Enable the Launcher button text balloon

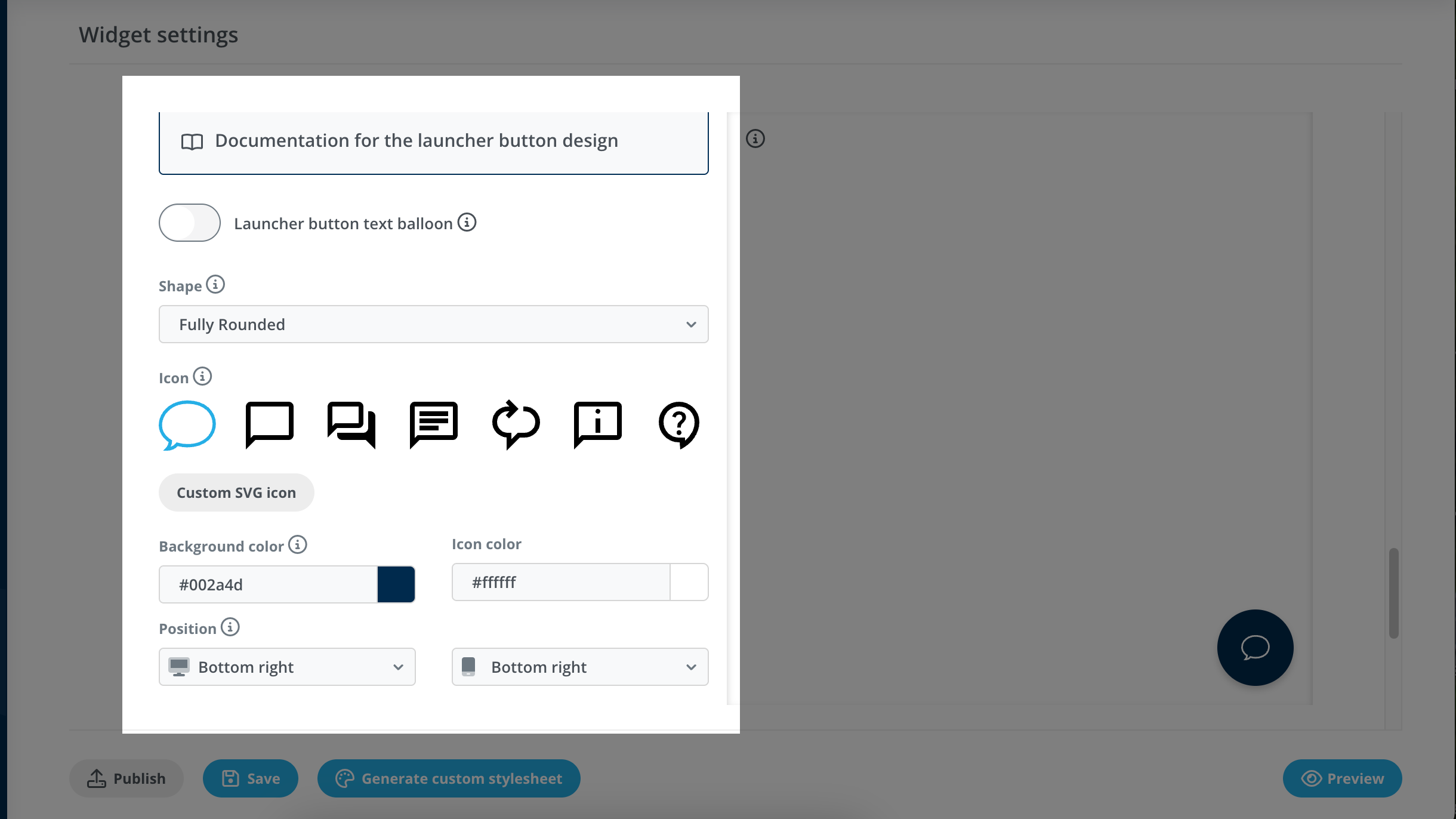(189, 222)
